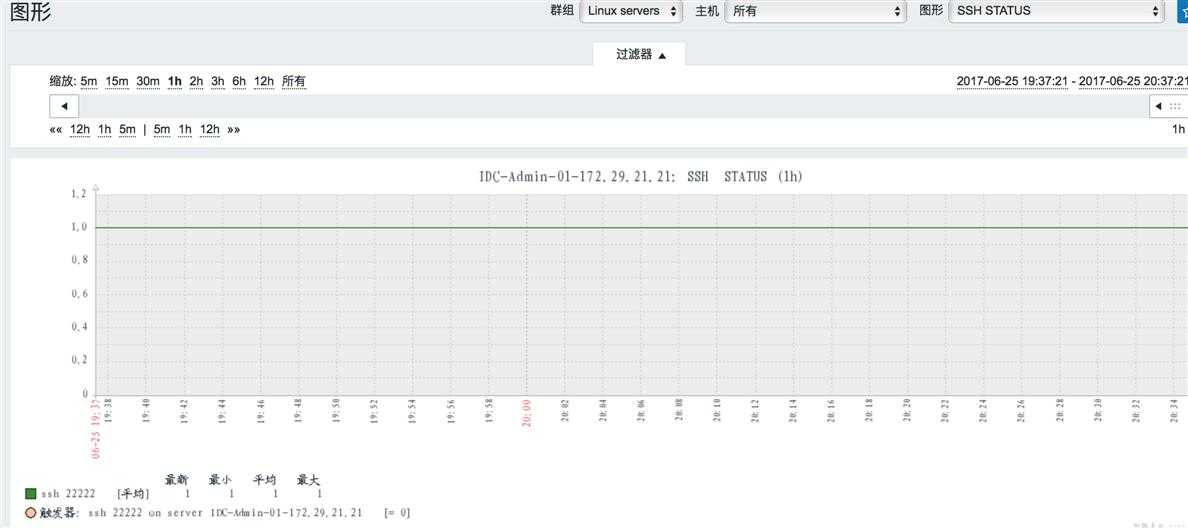Click the left arrow scroll button
Screen dimensions: 1188x528
click(x=64, y=106)
